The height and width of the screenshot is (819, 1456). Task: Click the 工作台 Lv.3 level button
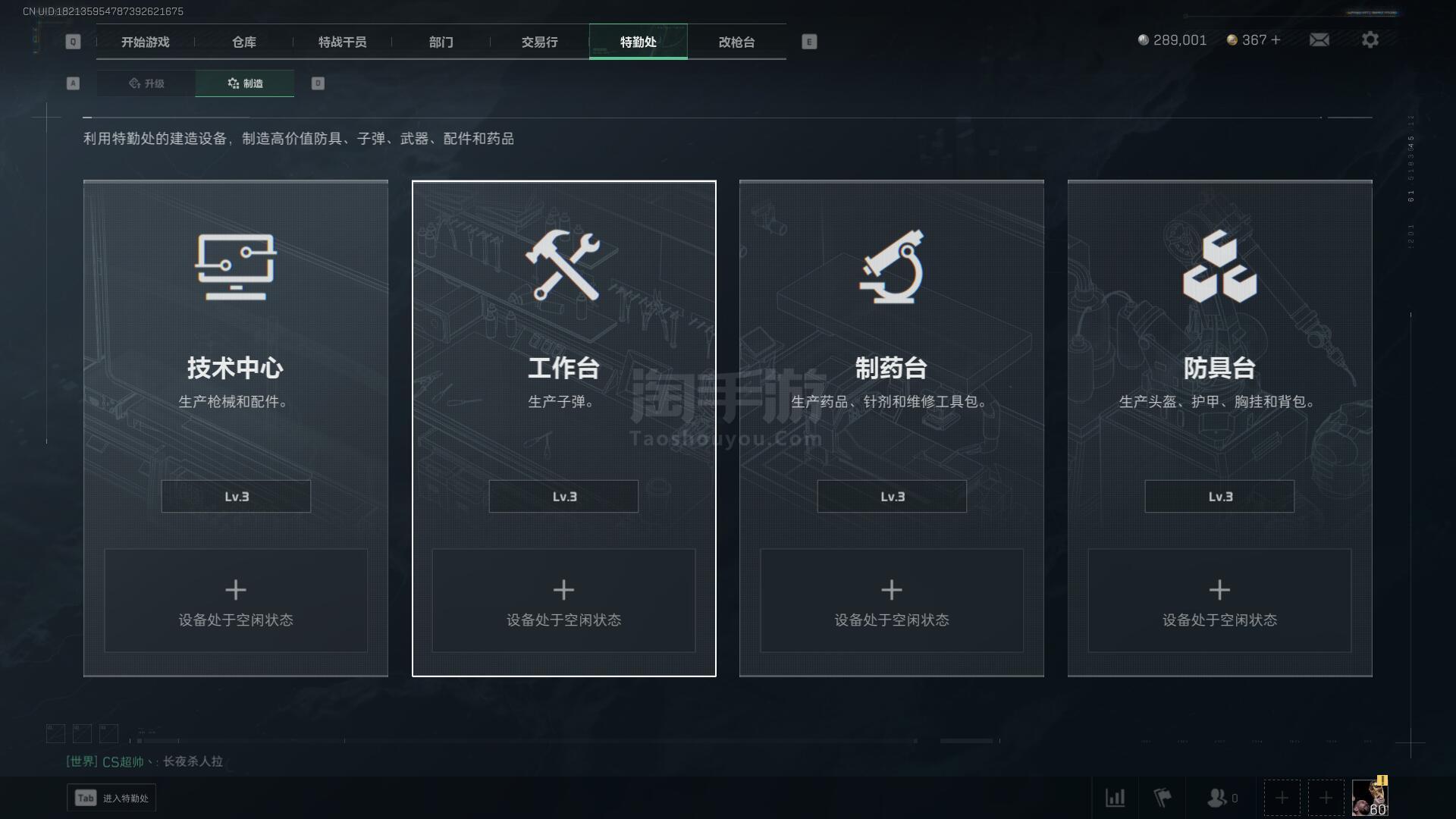[x=563, y=497]
